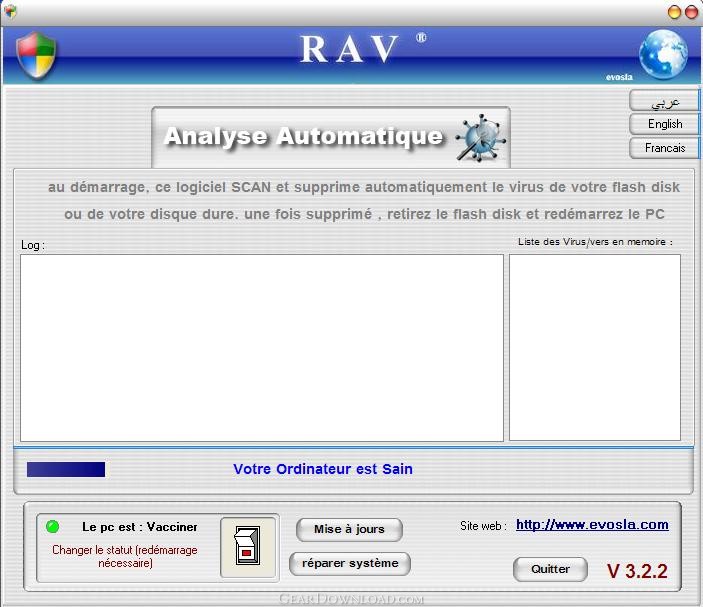
Task: Click the 'Le pc est : Vacciner' label
Action: pos(139,527)
